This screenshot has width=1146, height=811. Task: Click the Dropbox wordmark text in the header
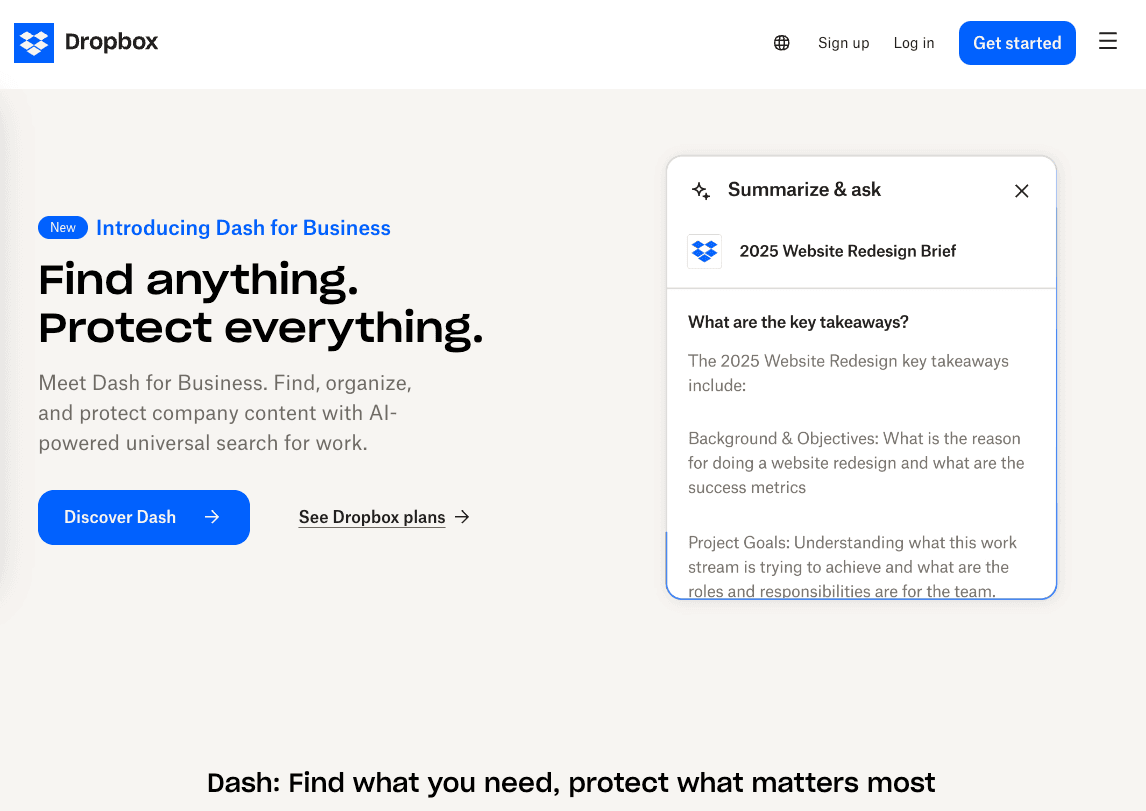111,42
